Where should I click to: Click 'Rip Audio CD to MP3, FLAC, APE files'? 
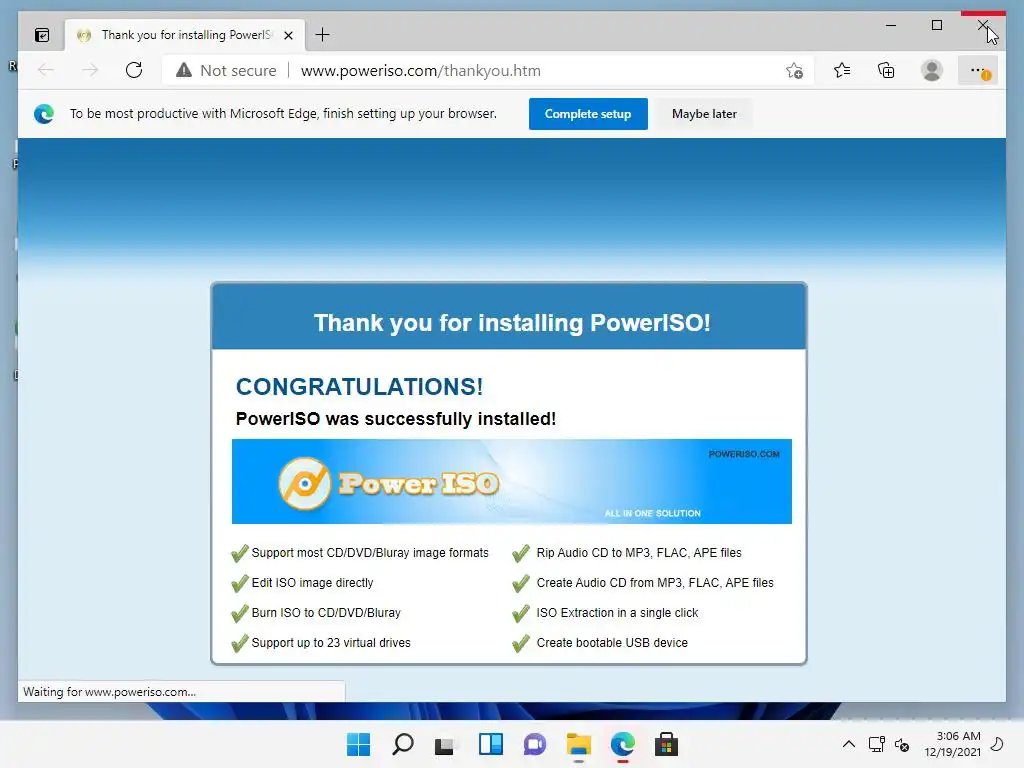[639, 552]
